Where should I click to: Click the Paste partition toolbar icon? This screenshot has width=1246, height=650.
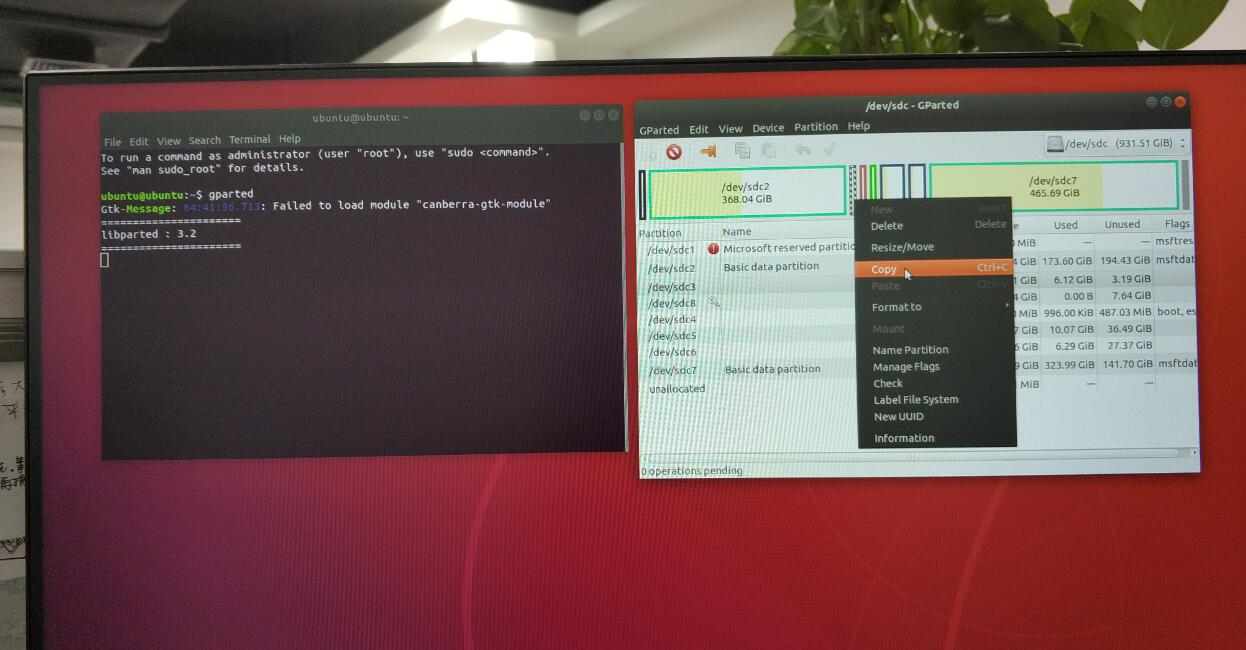pyautogui.click(x=768, y=151)
